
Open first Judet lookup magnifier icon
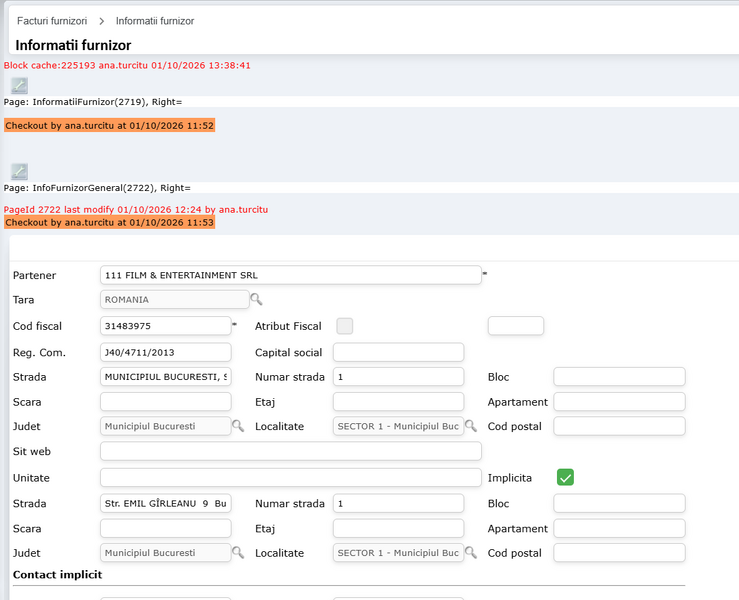238,426
